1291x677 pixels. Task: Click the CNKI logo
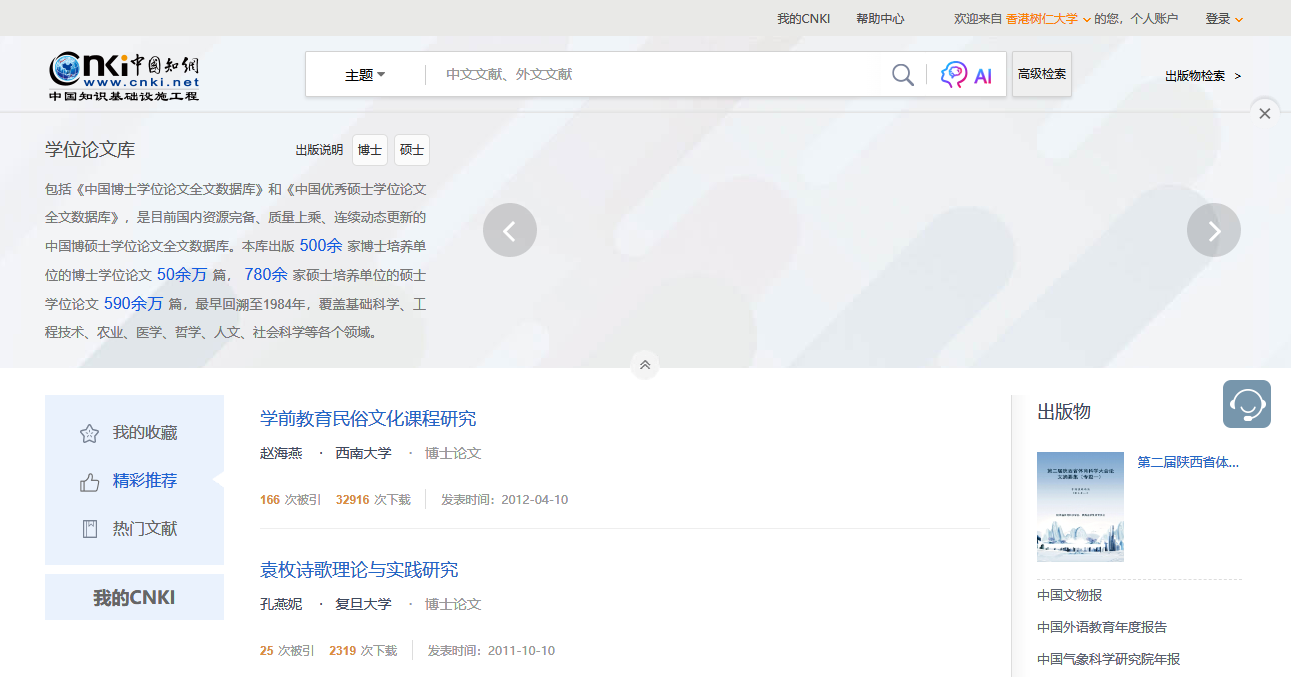124,75
